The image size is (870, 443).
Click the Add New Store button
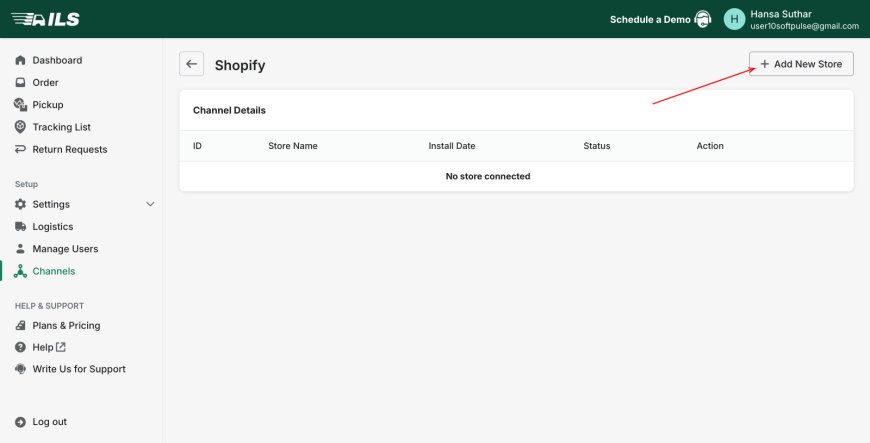(801, 64)
